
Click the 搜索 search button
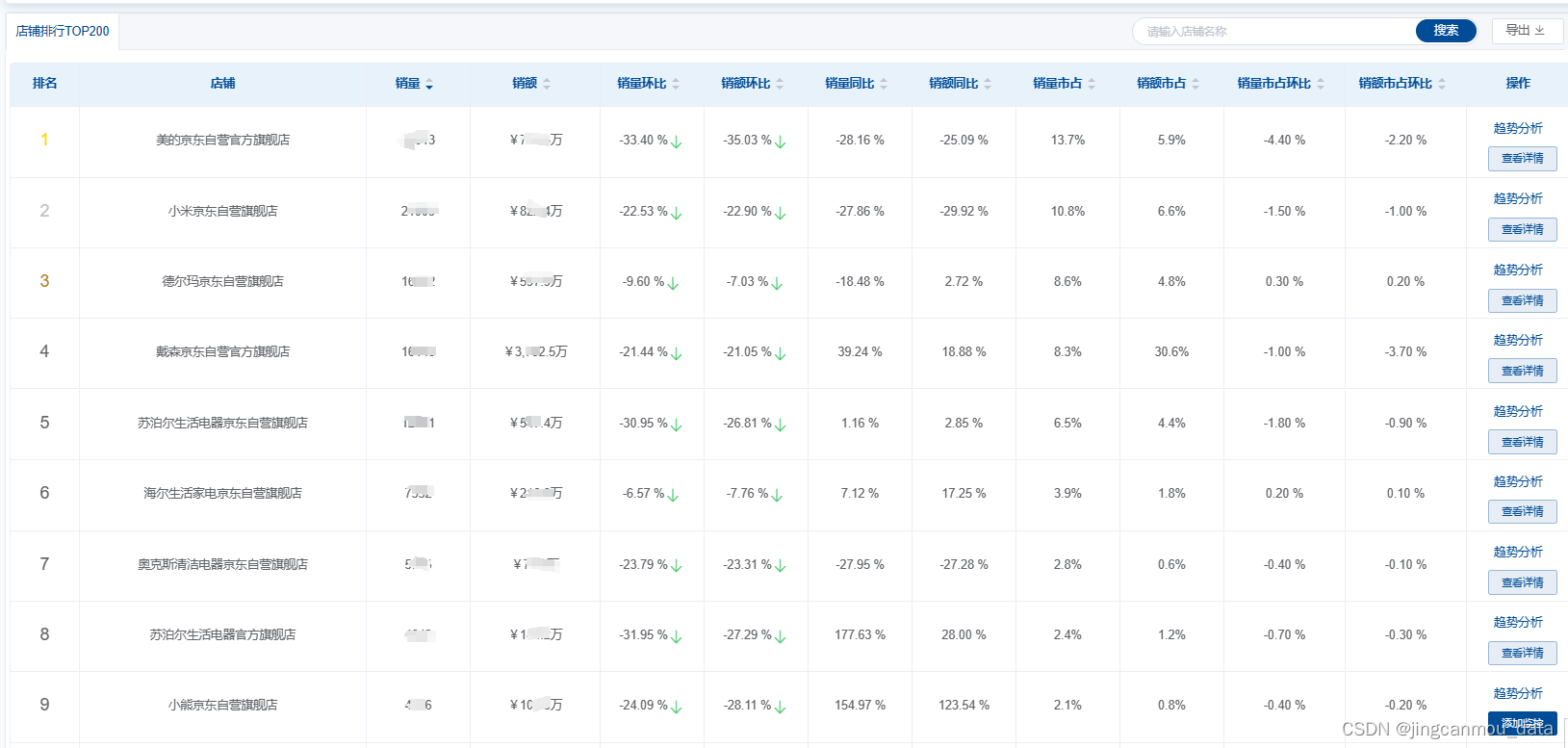point(1446,31)
